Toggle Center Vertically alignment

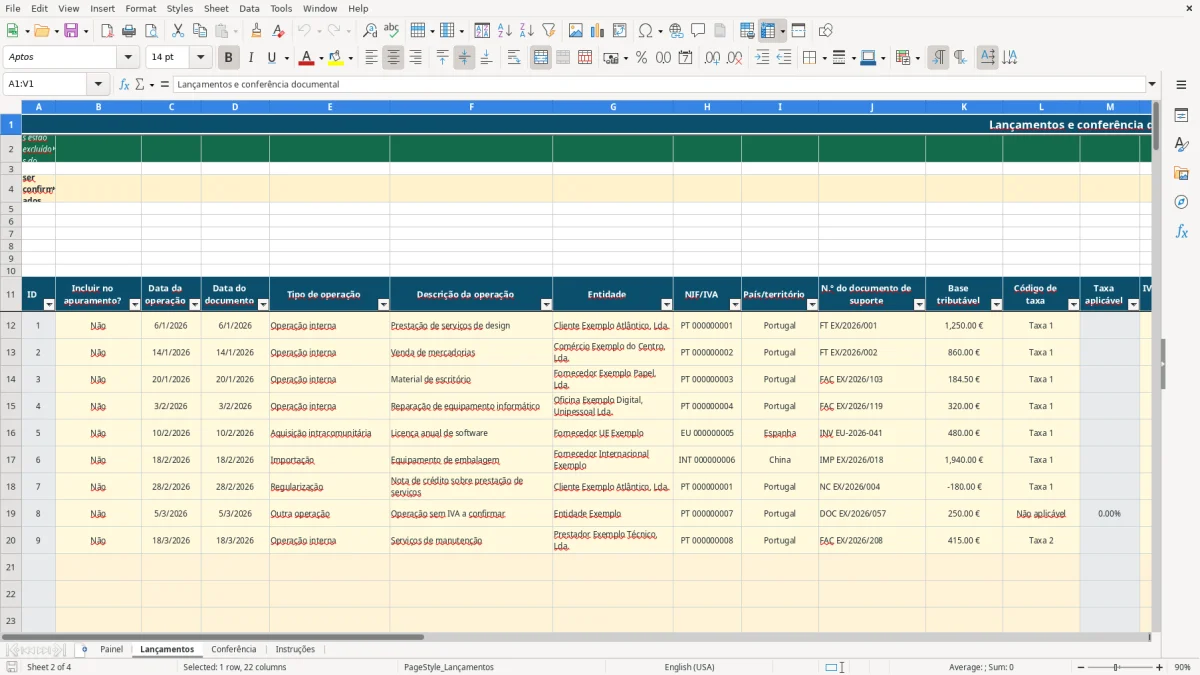click(x=464, y=58)
